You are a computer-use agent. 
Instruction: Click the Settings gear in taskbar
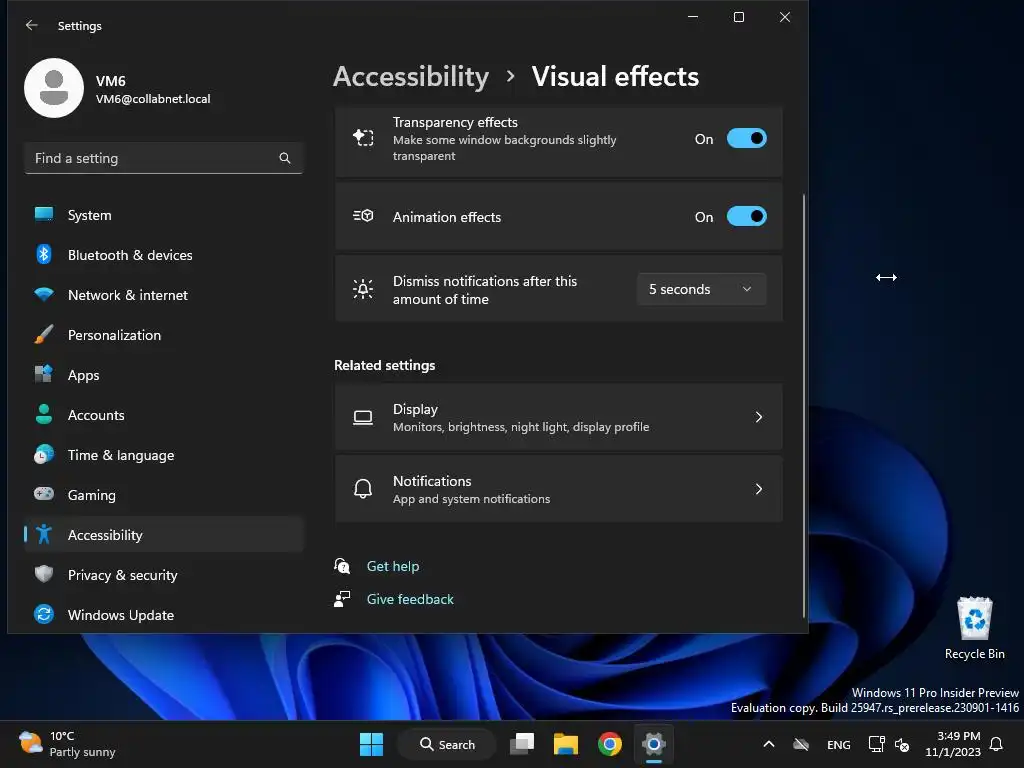pos(654,744)
